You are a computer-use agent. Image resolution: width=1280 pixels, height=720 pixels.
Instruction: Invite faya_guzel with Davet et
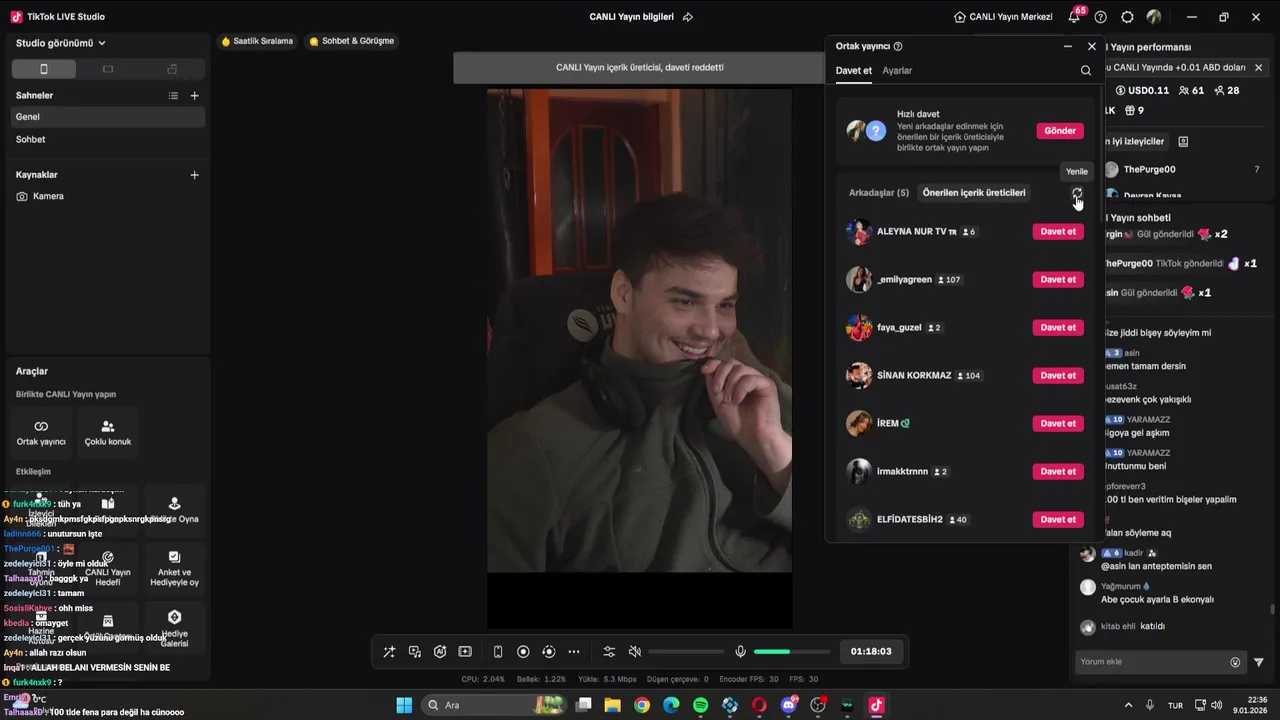coord(1058,327)
